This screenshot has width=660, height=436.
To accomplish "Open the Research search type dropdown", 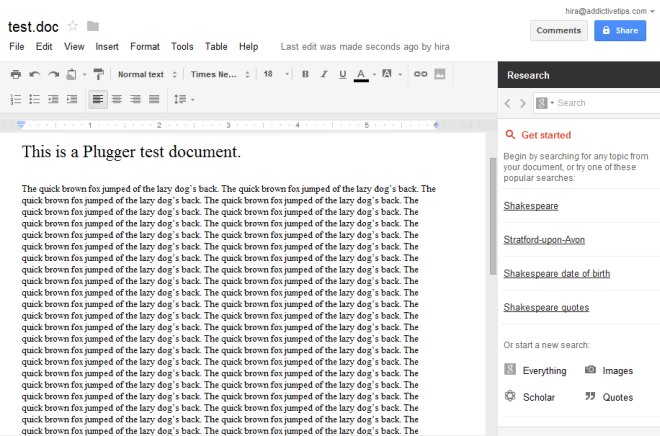I will coord(545,103).
